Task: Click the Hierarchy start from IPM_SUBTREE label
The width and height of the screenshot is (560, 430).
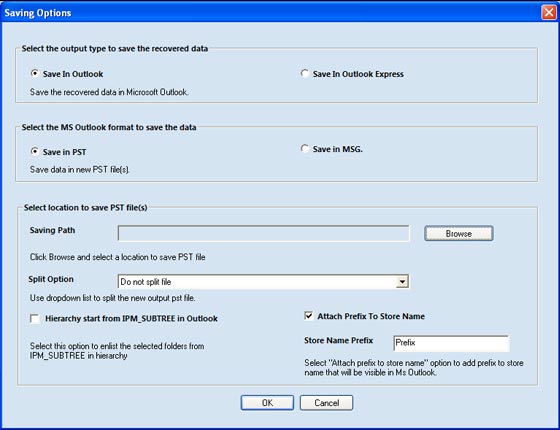Action: 131,319
